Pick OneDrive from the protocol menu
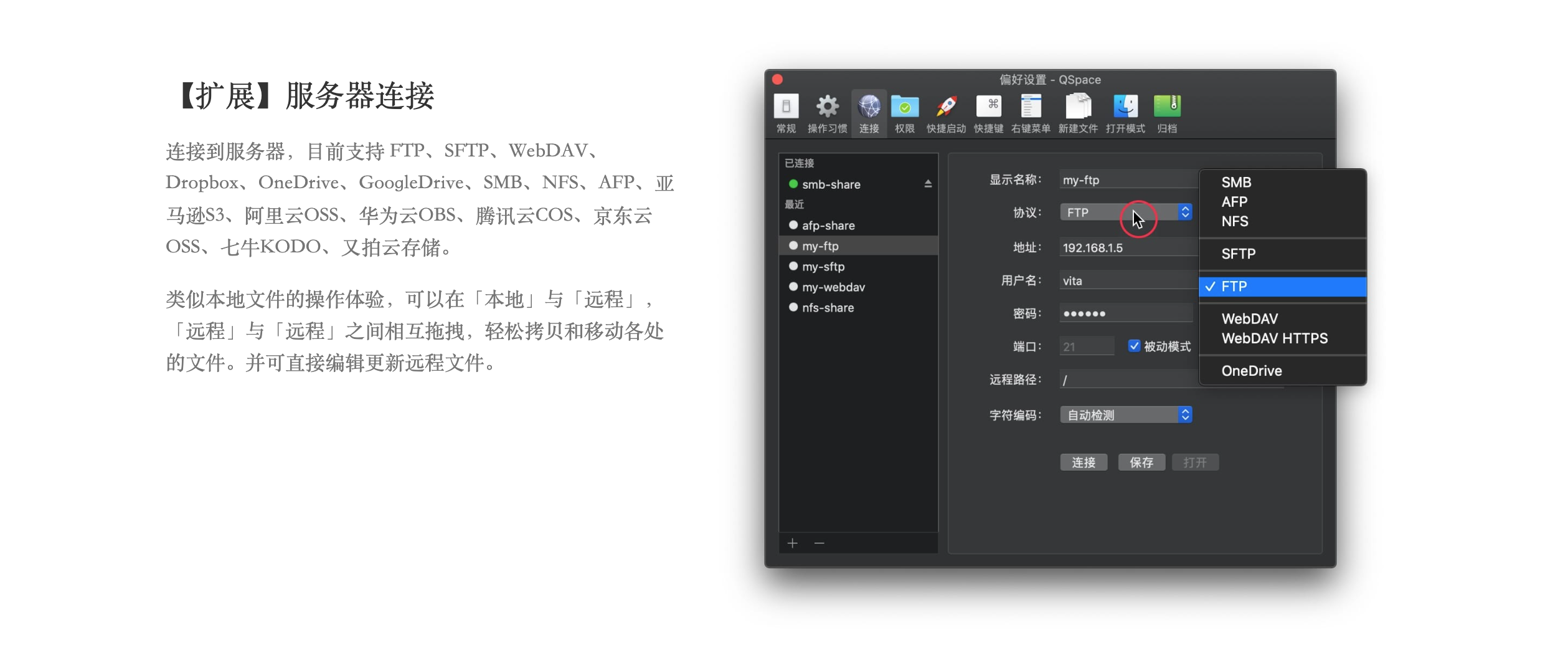Viewport: 1568px width, 668px height. tap(1251, 371)
